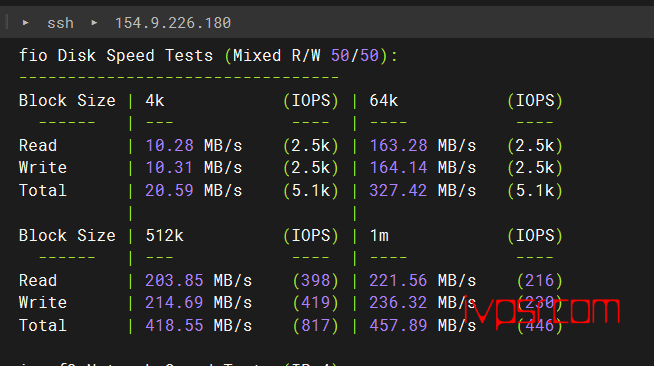
Task: Click the 4k write speed 10.31 value
Action: (169, 168)
